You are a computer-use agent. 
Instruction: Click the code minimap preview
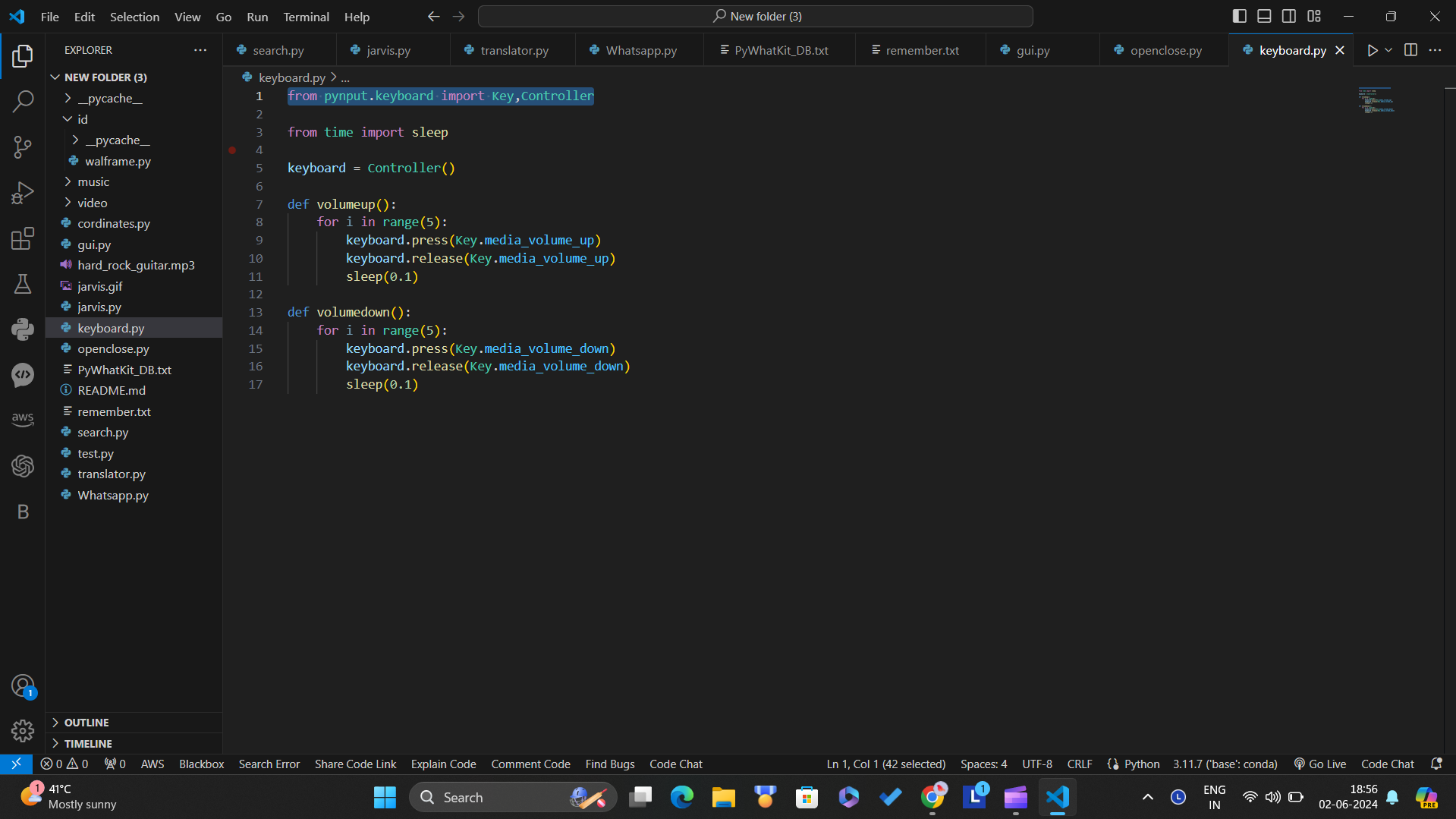point(1376,101)
